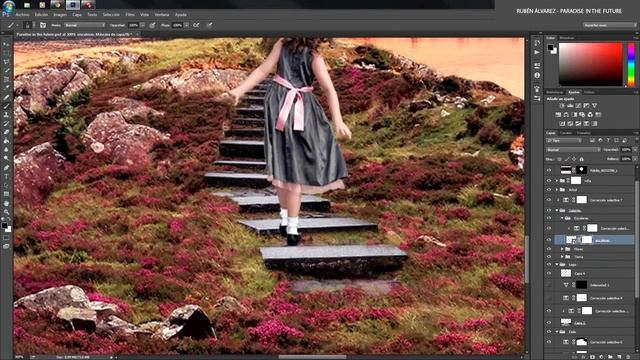640x360 pixels.
Task: Switch to the Muestras tab
Action: 567,38
